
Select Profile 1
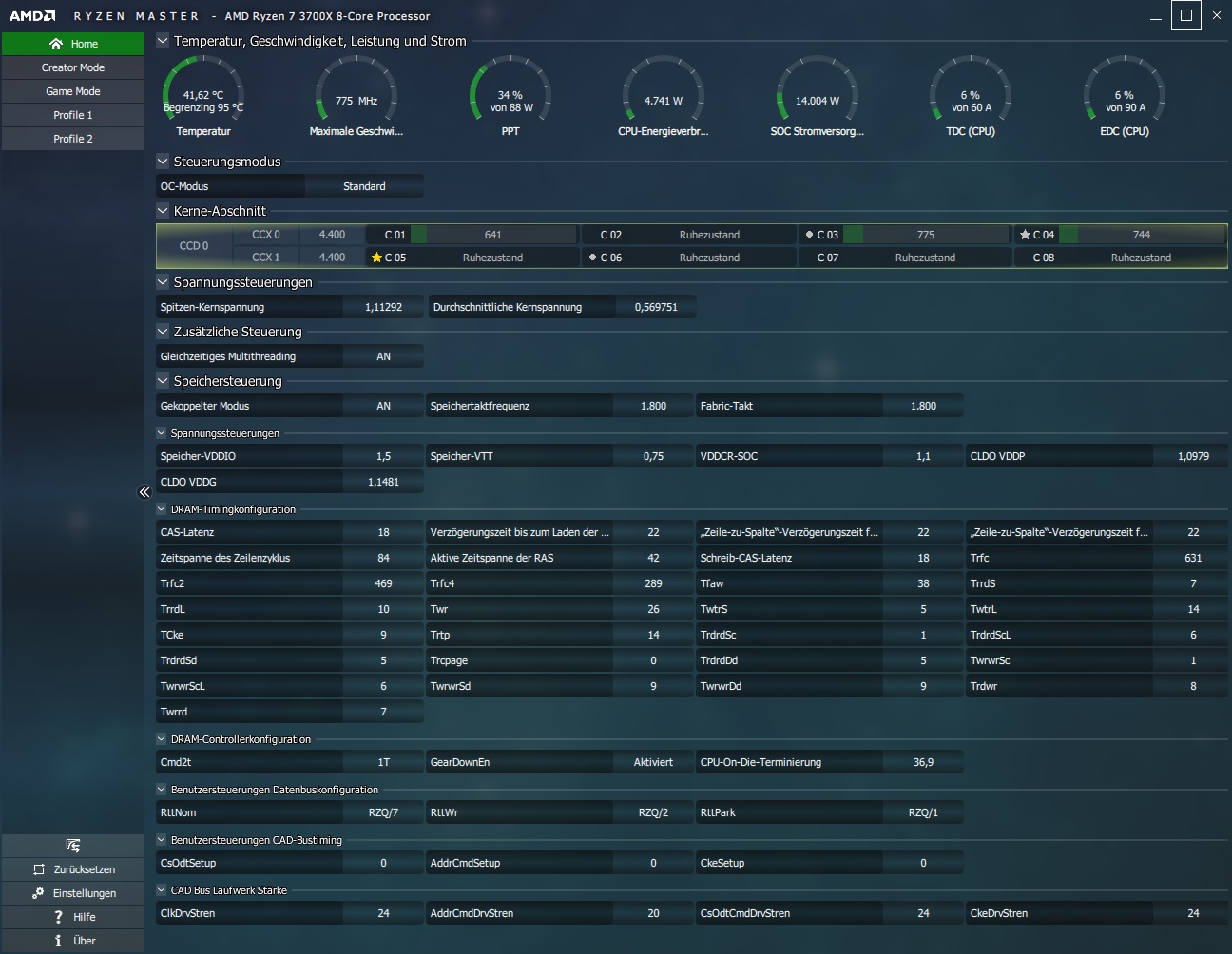[73, 115]
